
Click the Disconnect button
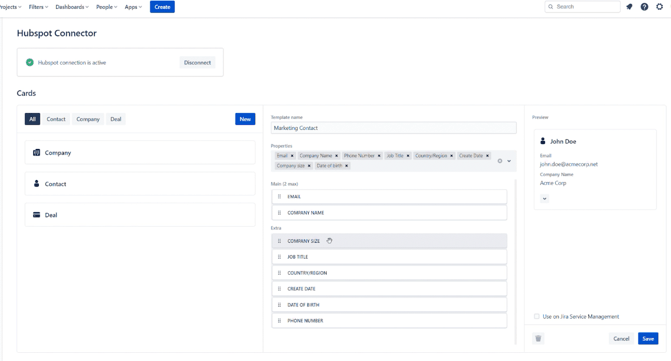[197, 62]
